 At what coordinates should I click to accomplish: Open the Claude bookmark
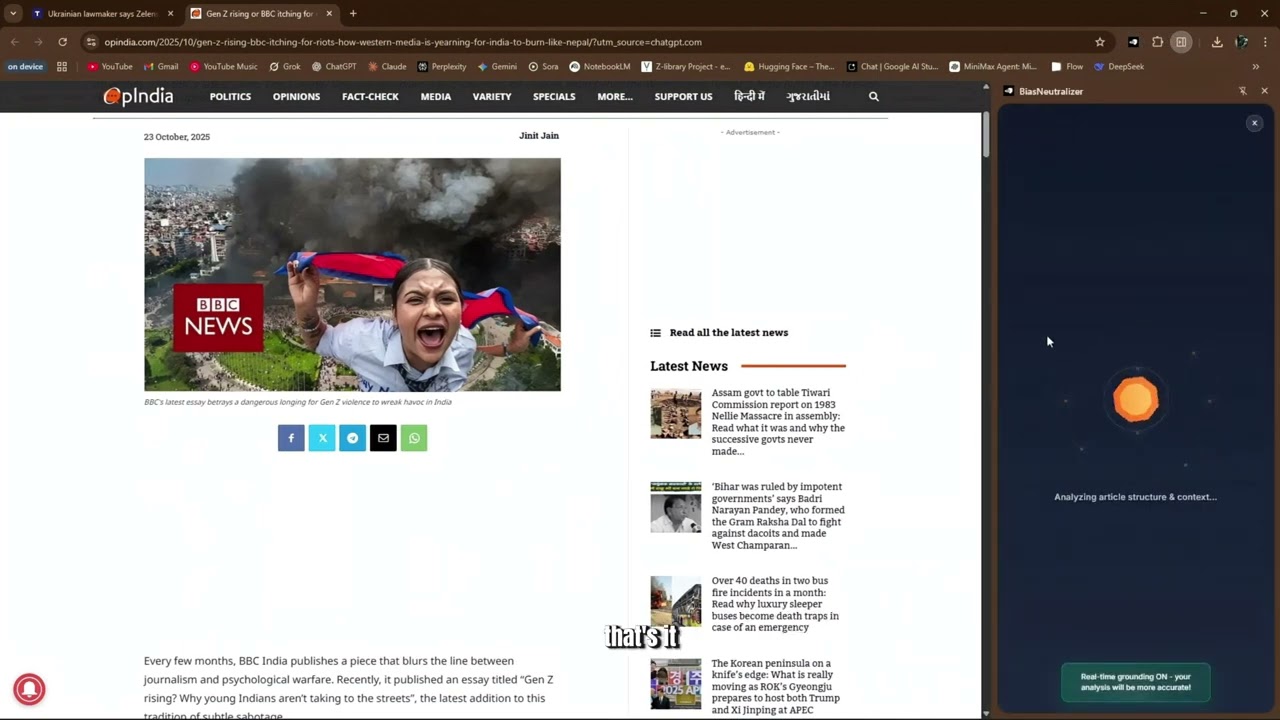[x=387, y=67]
